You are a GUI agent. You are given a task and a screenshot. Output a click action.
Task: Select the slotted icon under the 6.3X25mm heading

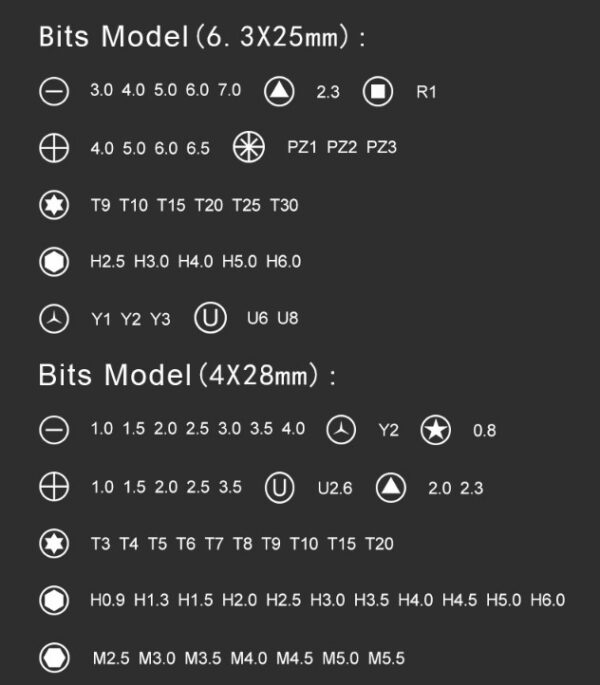54,92
